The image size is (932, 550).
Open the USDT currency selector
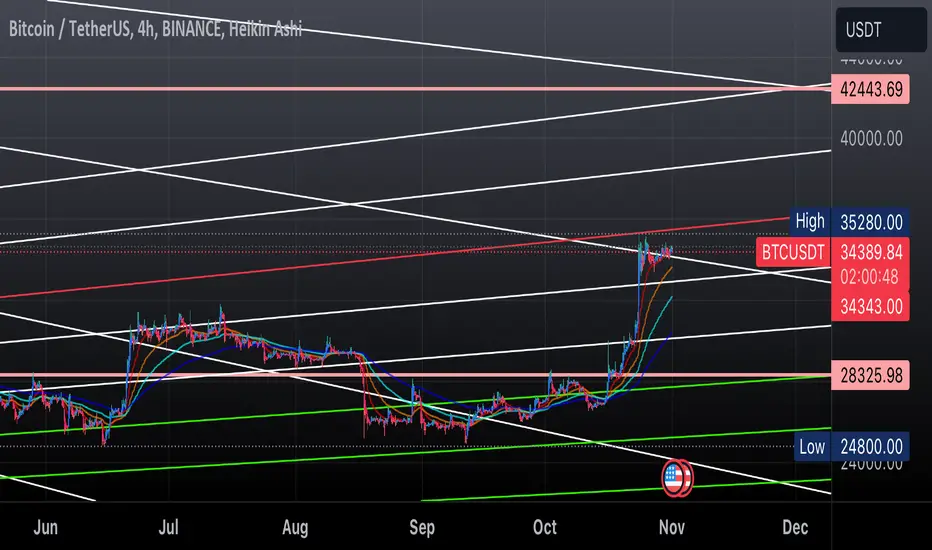(x=881, y=30)
